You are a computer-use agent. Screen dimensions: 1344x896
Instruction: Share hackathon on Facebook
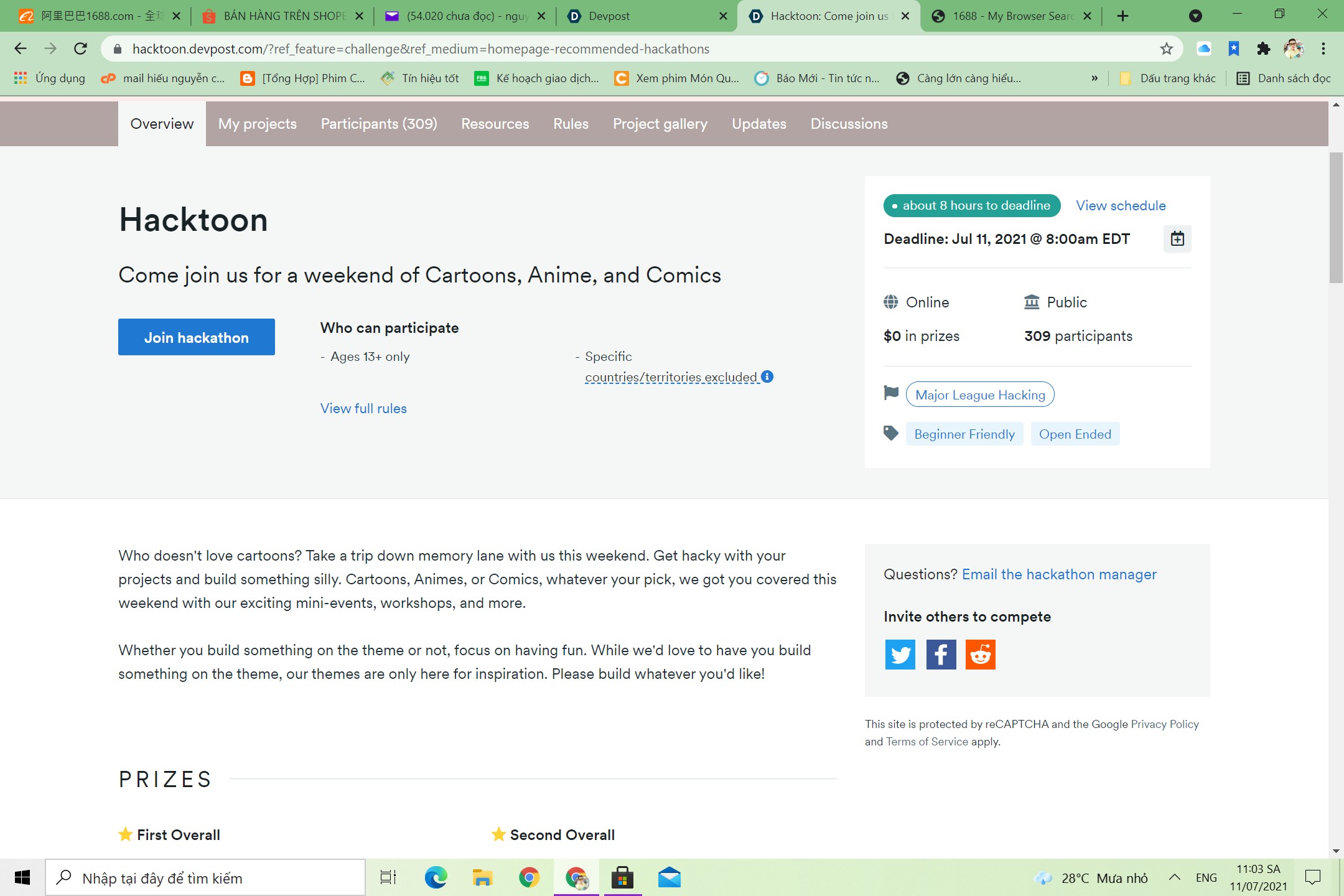tap(940, 655)
